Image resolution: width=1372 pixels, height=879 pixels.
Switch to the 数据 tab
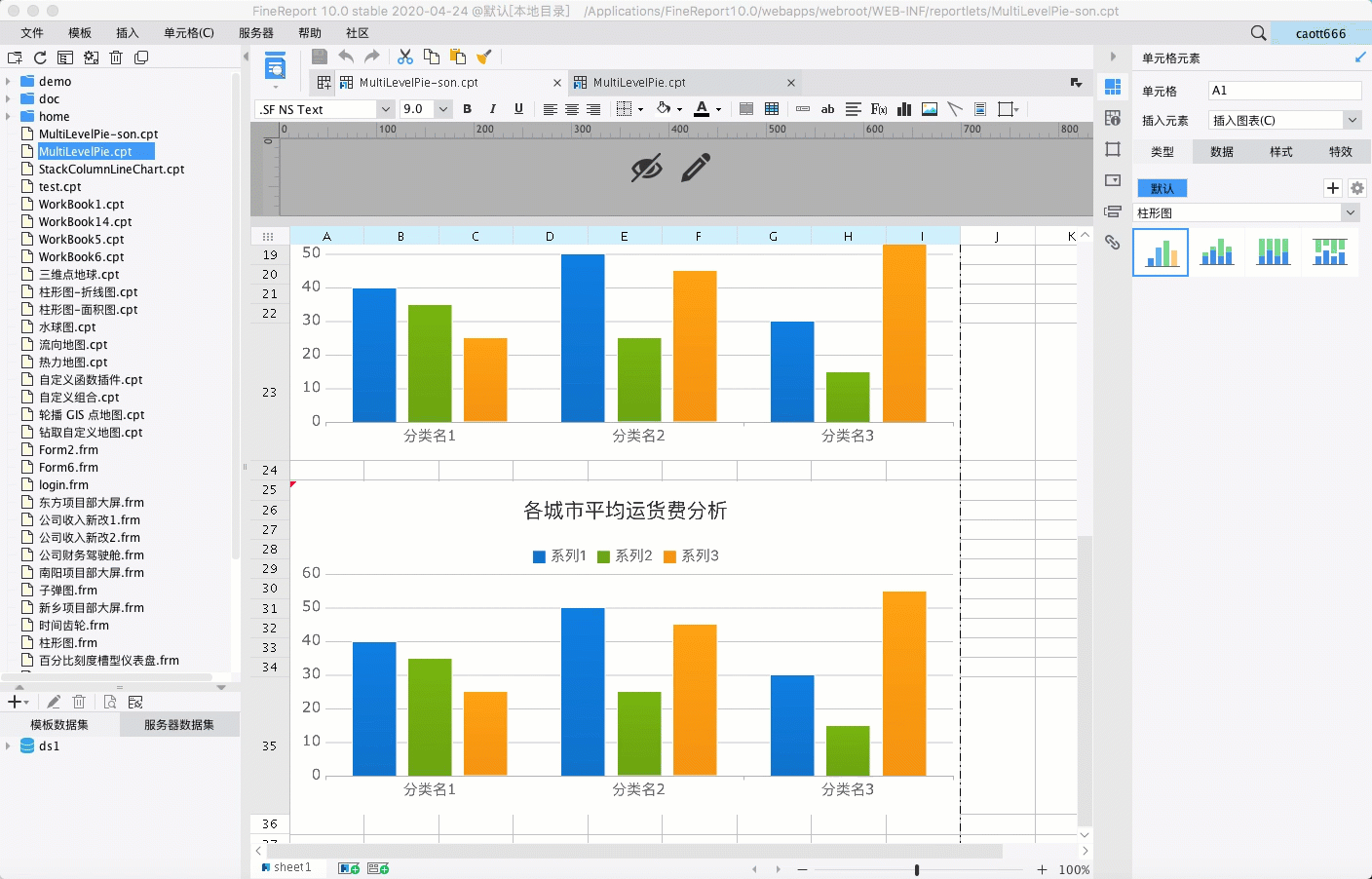(x=1222, y=152)
